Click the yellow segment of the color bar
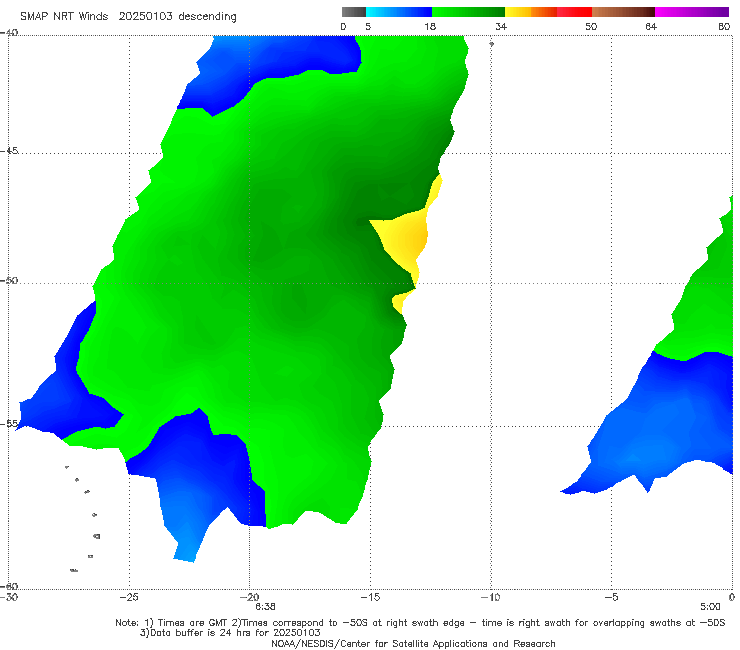This screenshot has width=740, height=650. click(518, 12)
